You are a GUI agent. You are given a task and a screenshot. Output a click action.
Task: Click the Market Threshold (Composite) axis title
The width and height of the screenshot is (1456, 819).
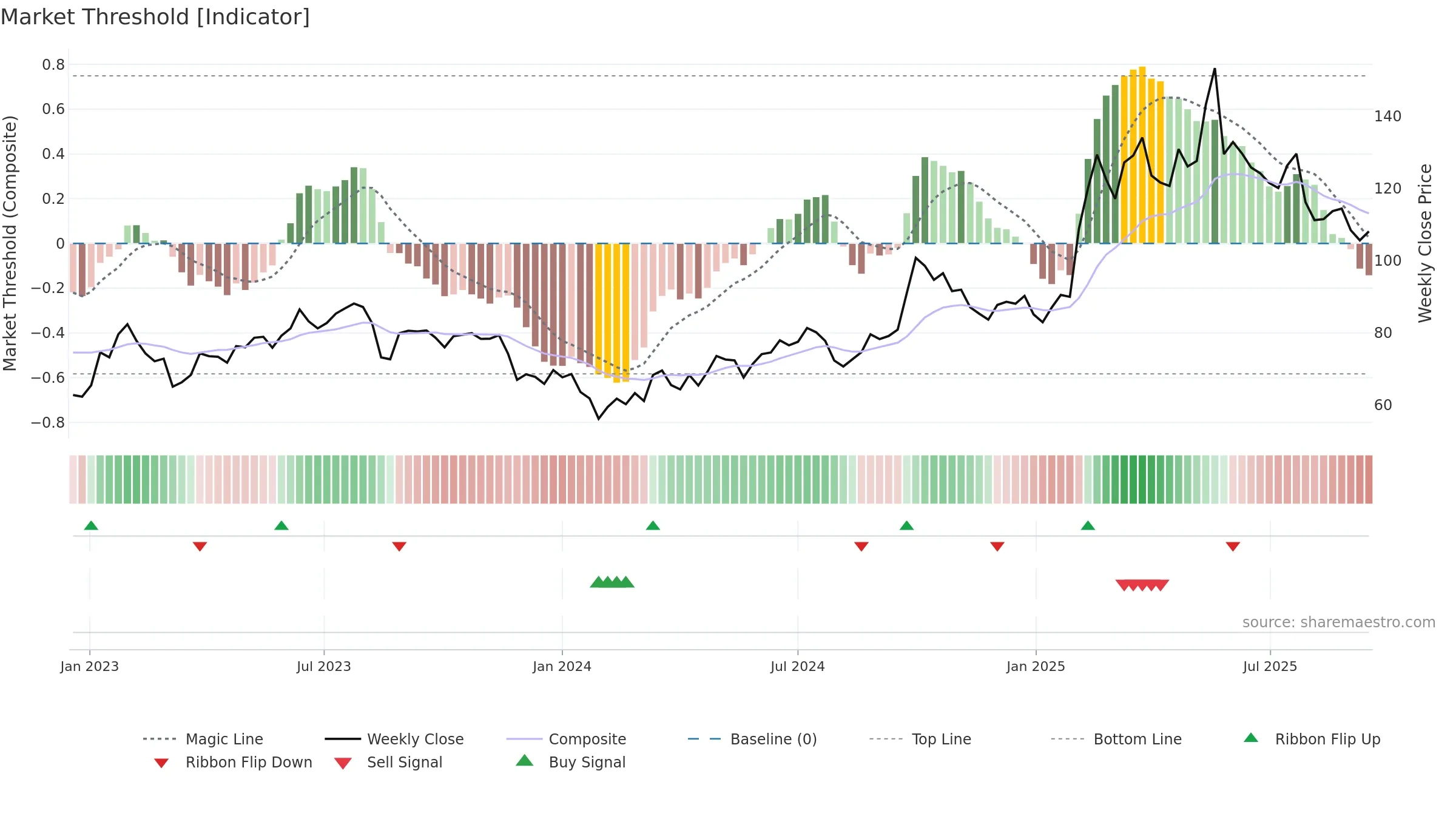[x=10, y=243]
